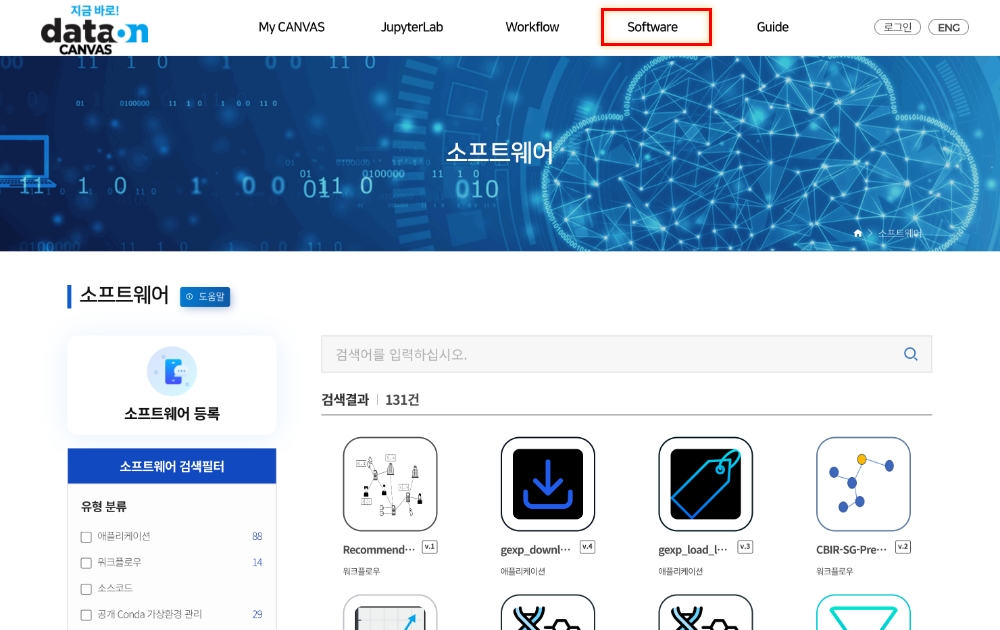Open the Recommend… network diagram icon
This screenshot has height=630, width=1000.
point(390,484)
